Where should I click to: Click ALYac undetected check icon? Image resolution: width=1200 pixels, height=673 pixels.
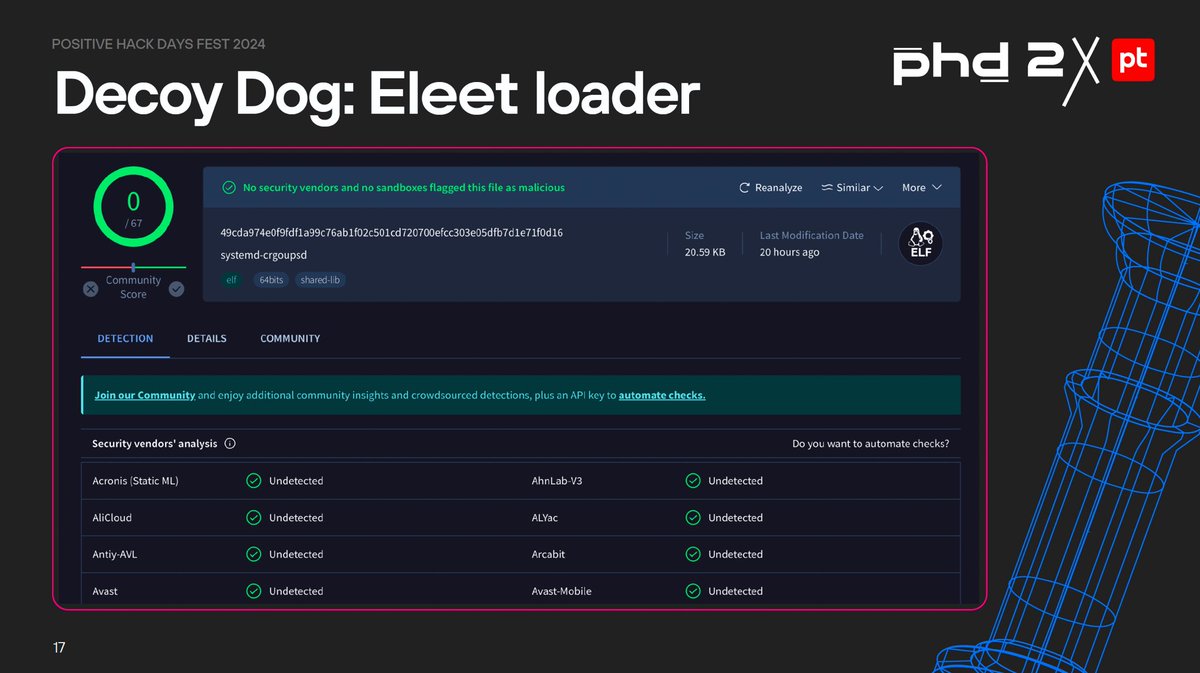[x=693, y=518]
